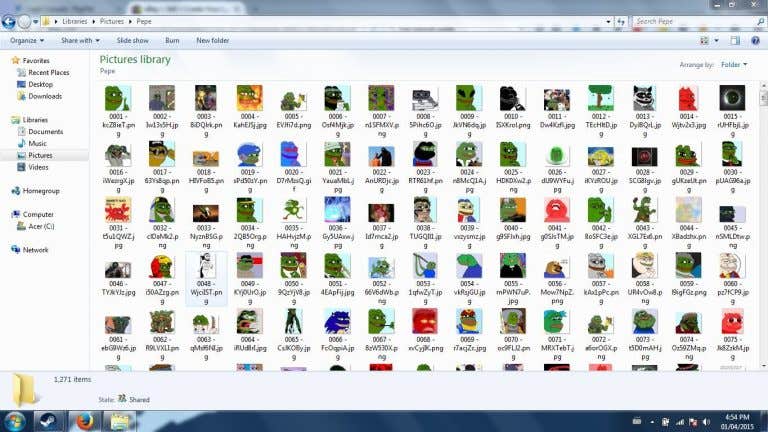768x432 pixels.
Task: Click the refresh button beside address bar
Action: [x=621, y=22]
